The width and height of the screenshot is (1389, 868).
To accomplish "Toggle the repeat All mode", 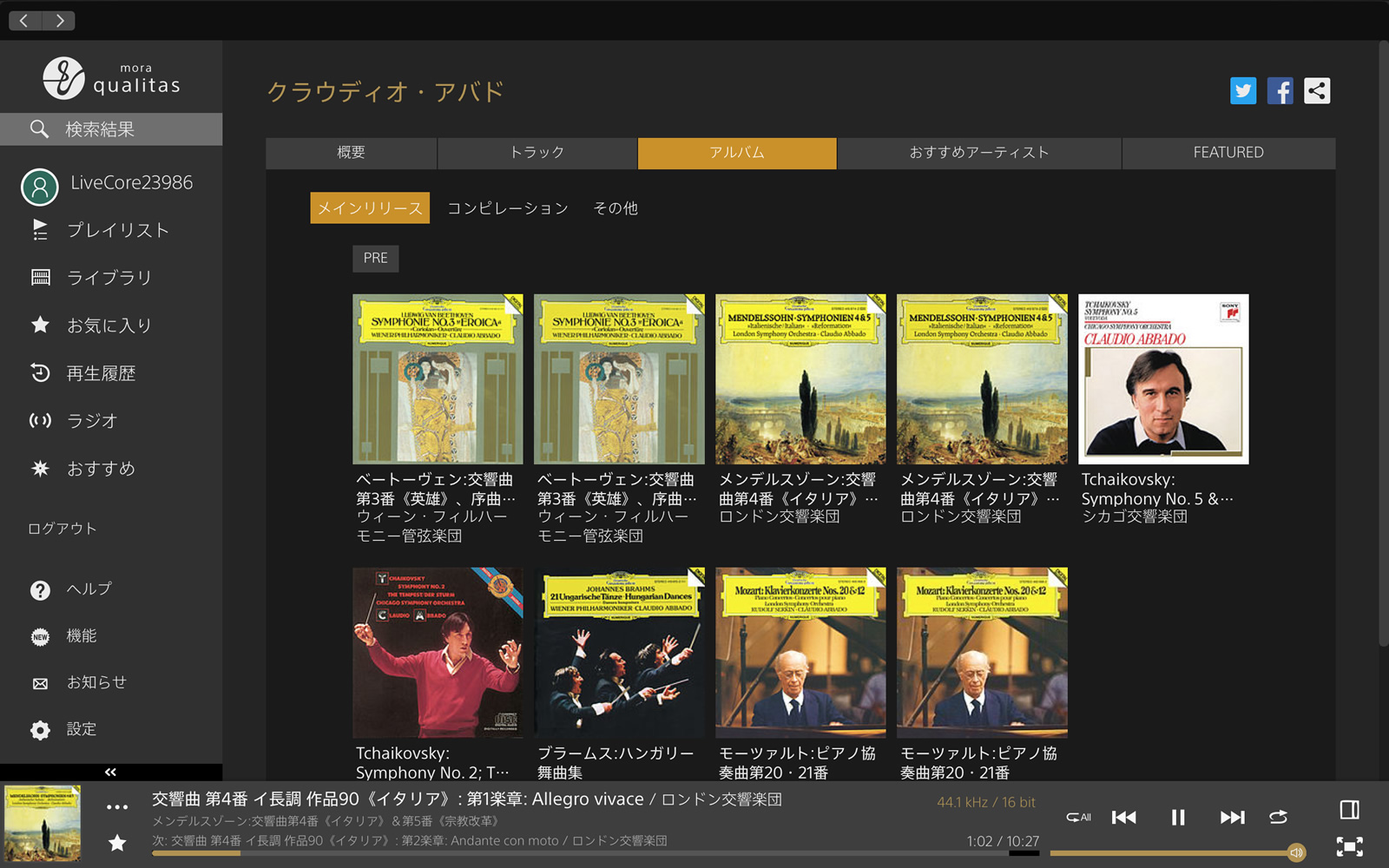I will tap(1078, 818).
